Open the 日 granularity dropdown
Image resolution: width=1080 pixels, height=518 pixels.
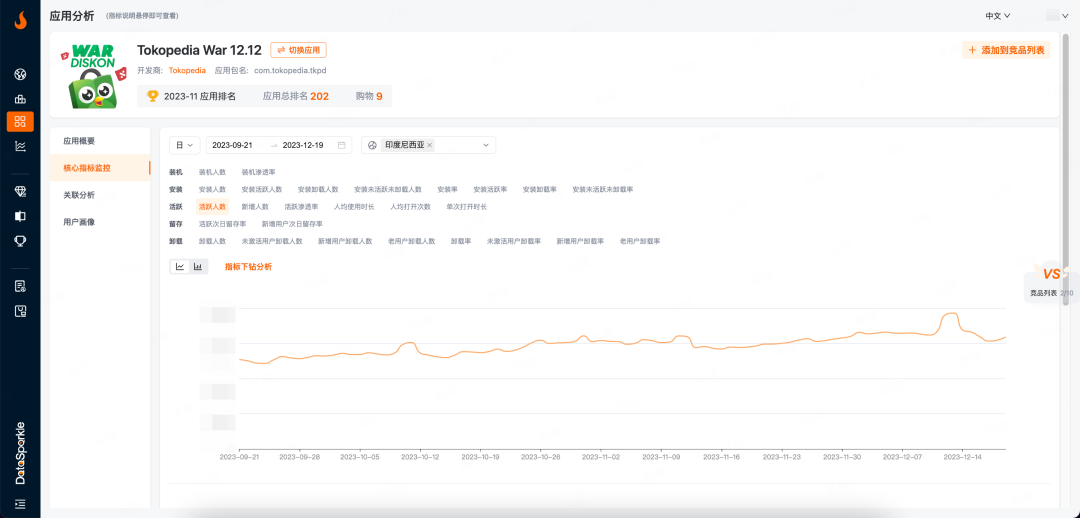(x=185, y=145)
